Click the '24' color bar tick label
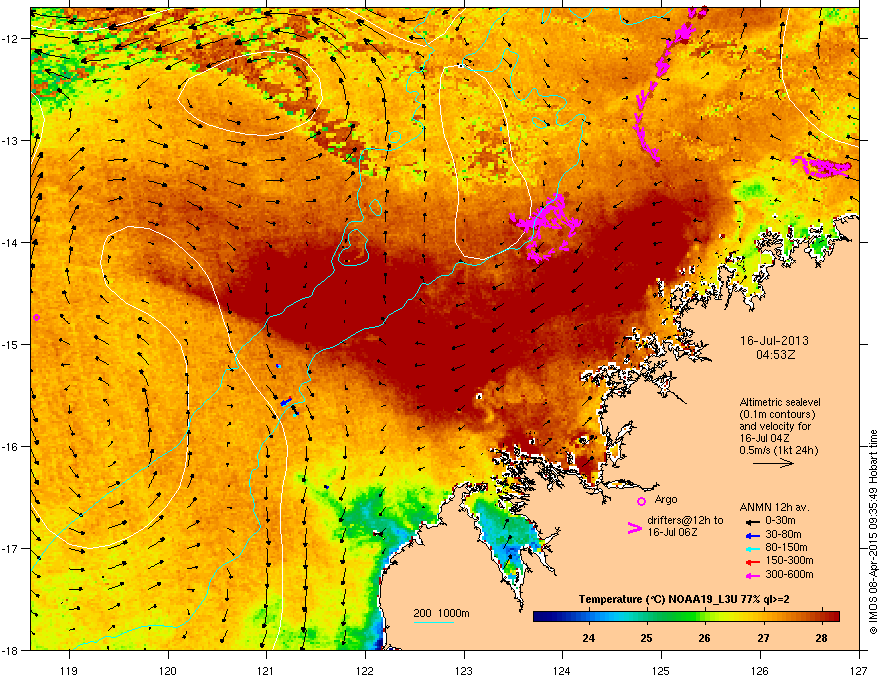Screen dimensions: 880x680 tap(589, 638)
